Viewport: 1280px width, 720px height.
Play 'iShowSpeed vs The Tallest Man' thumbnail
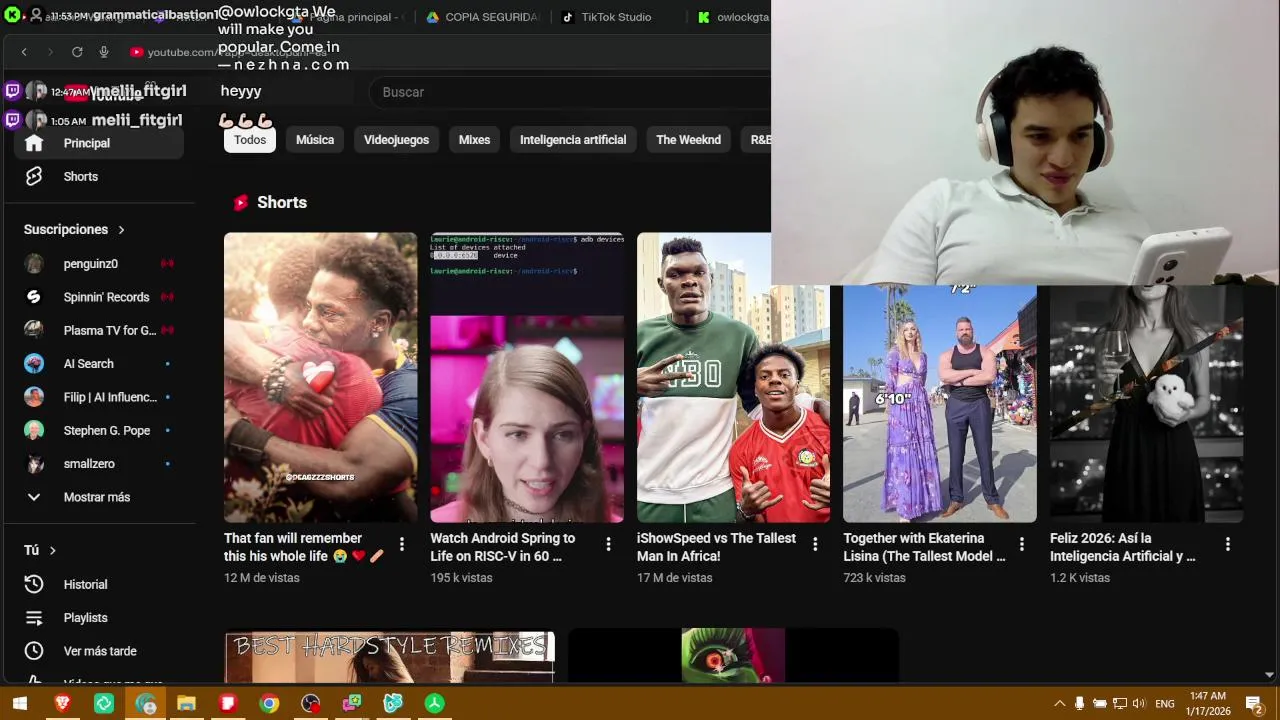point(733,377)
